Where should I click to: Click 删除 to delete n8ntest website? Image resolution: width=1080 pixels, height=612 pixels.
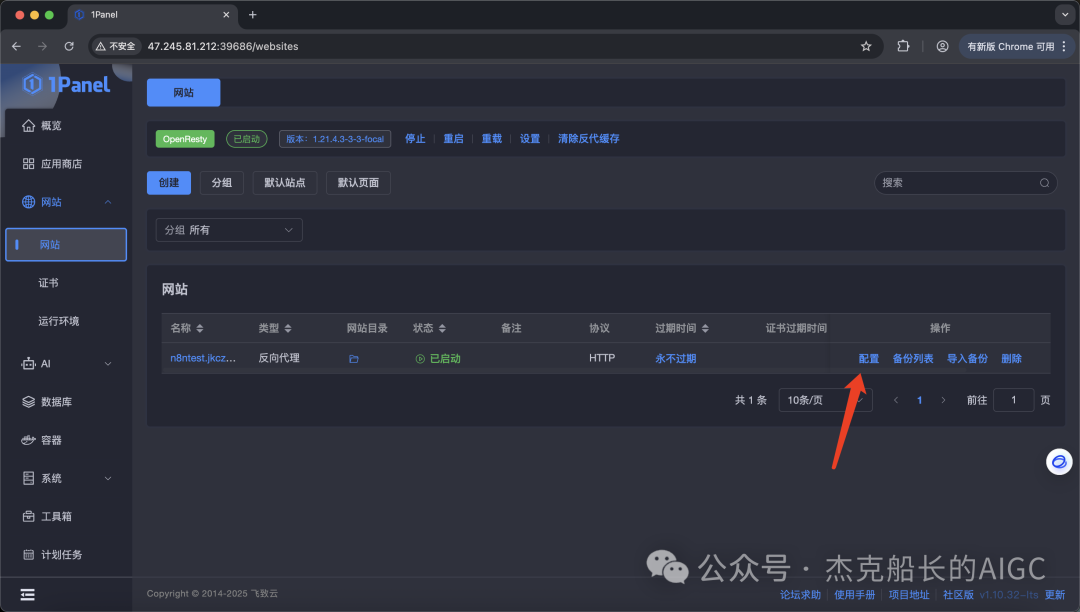point(1011,359)
